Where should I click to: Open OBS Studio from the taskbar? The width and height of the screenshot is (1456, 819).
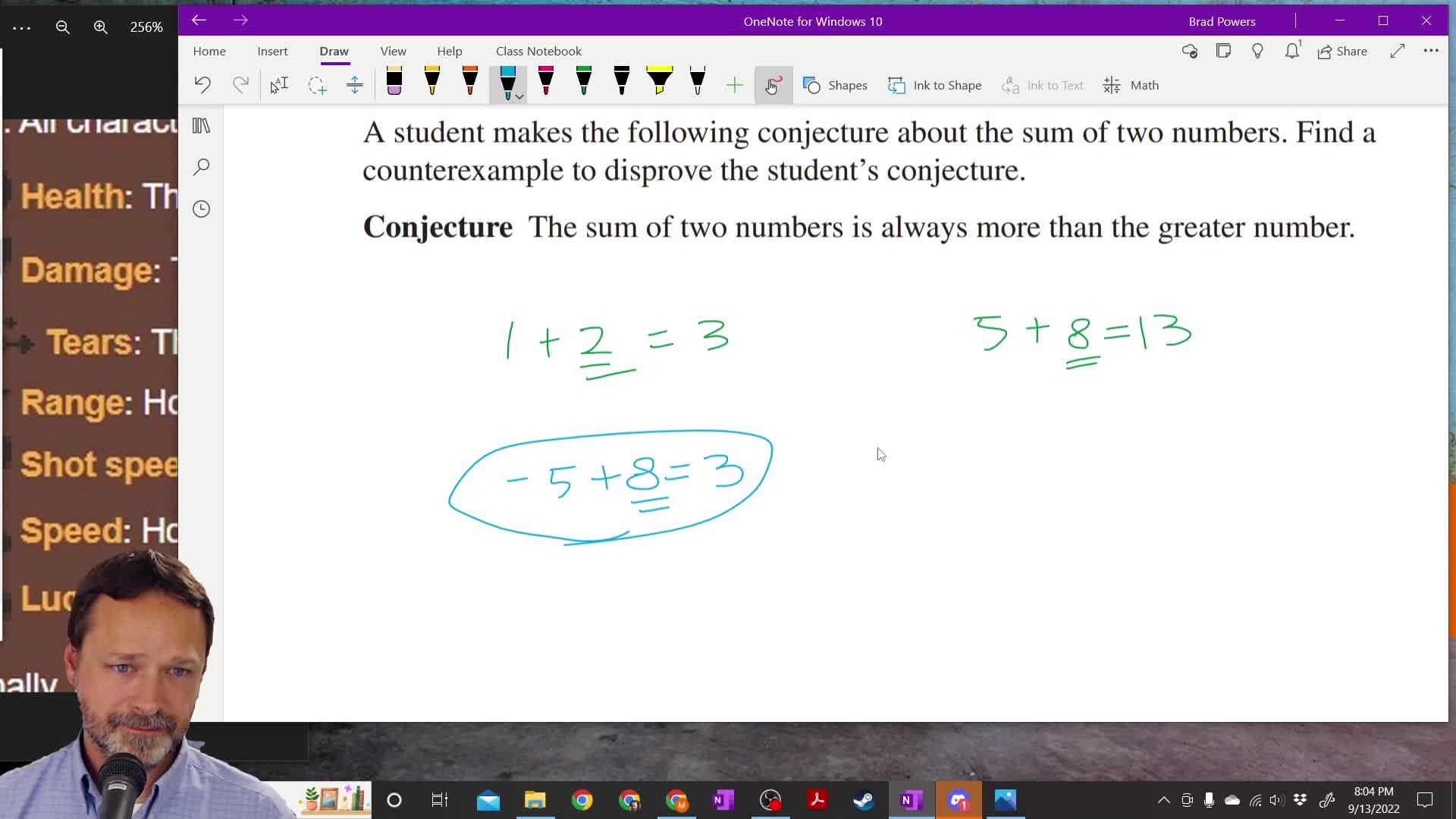(x=770, y=800)
